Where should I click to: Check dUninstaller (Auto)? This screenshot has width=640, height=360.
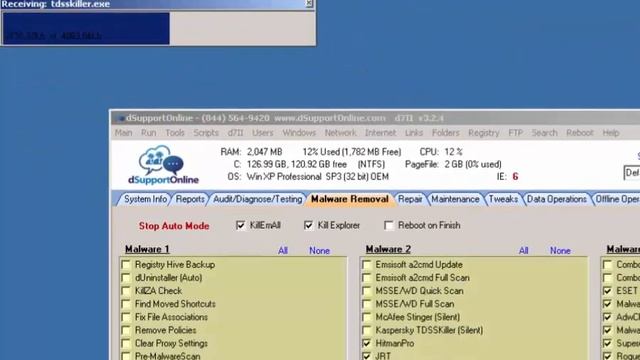click(126, 278)
